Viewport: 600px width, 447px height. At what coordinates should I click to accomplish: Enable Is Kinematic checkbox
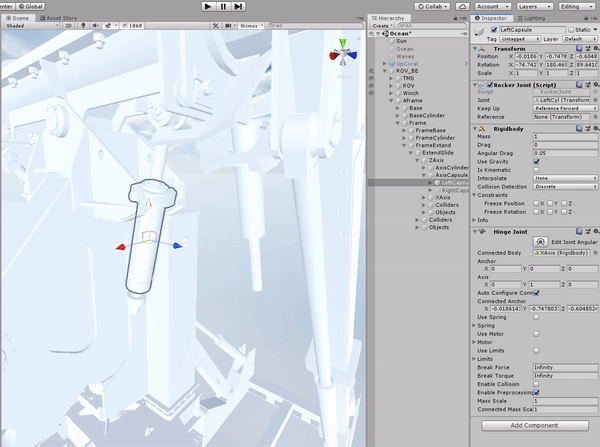click(536, 170)
